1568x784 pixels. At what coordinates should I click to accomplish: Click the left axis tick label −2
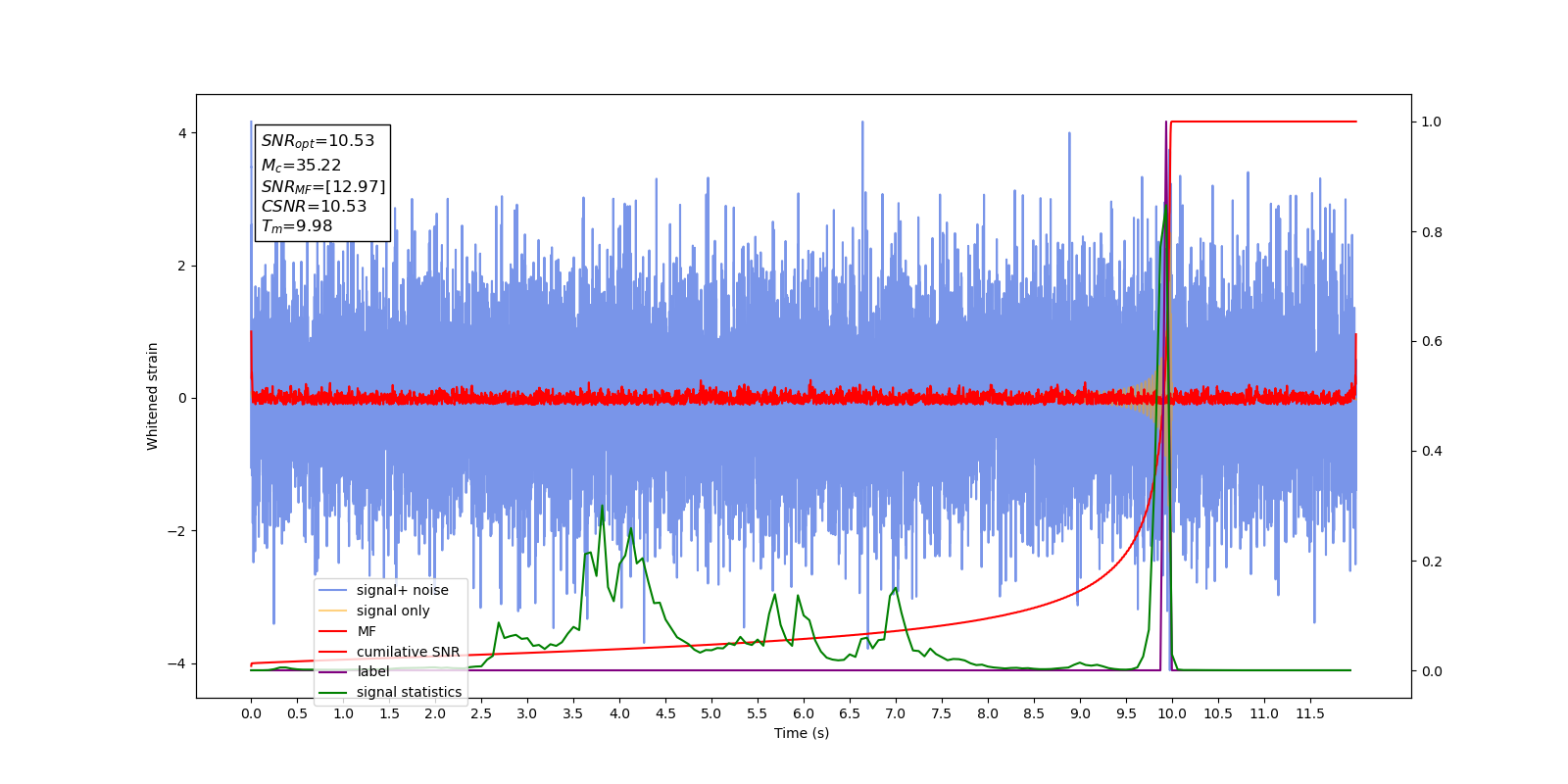pos(177,531)
